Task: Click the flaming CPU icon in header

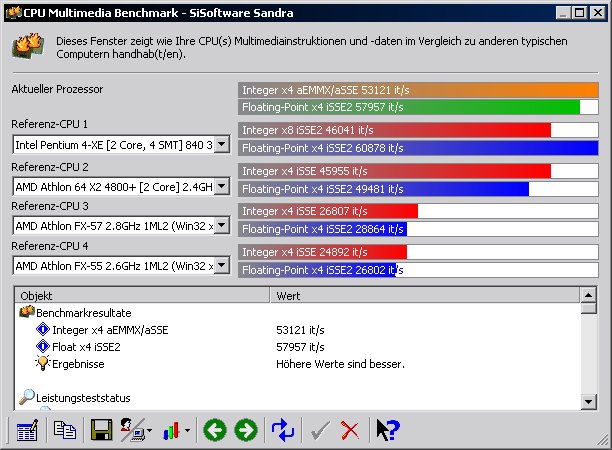Action: [x=28, y=46]
